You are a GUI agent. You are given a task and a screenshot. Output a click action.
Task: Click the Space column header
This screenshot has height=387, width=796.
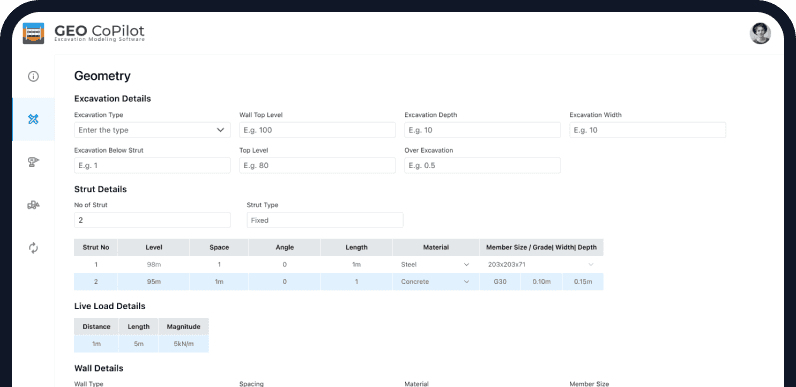[219, 247]
